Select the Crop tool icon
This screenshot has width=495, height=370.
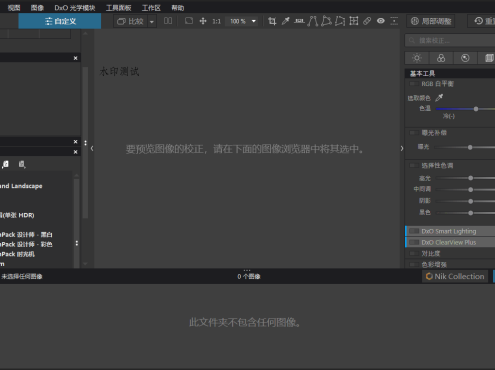(272, 21)
